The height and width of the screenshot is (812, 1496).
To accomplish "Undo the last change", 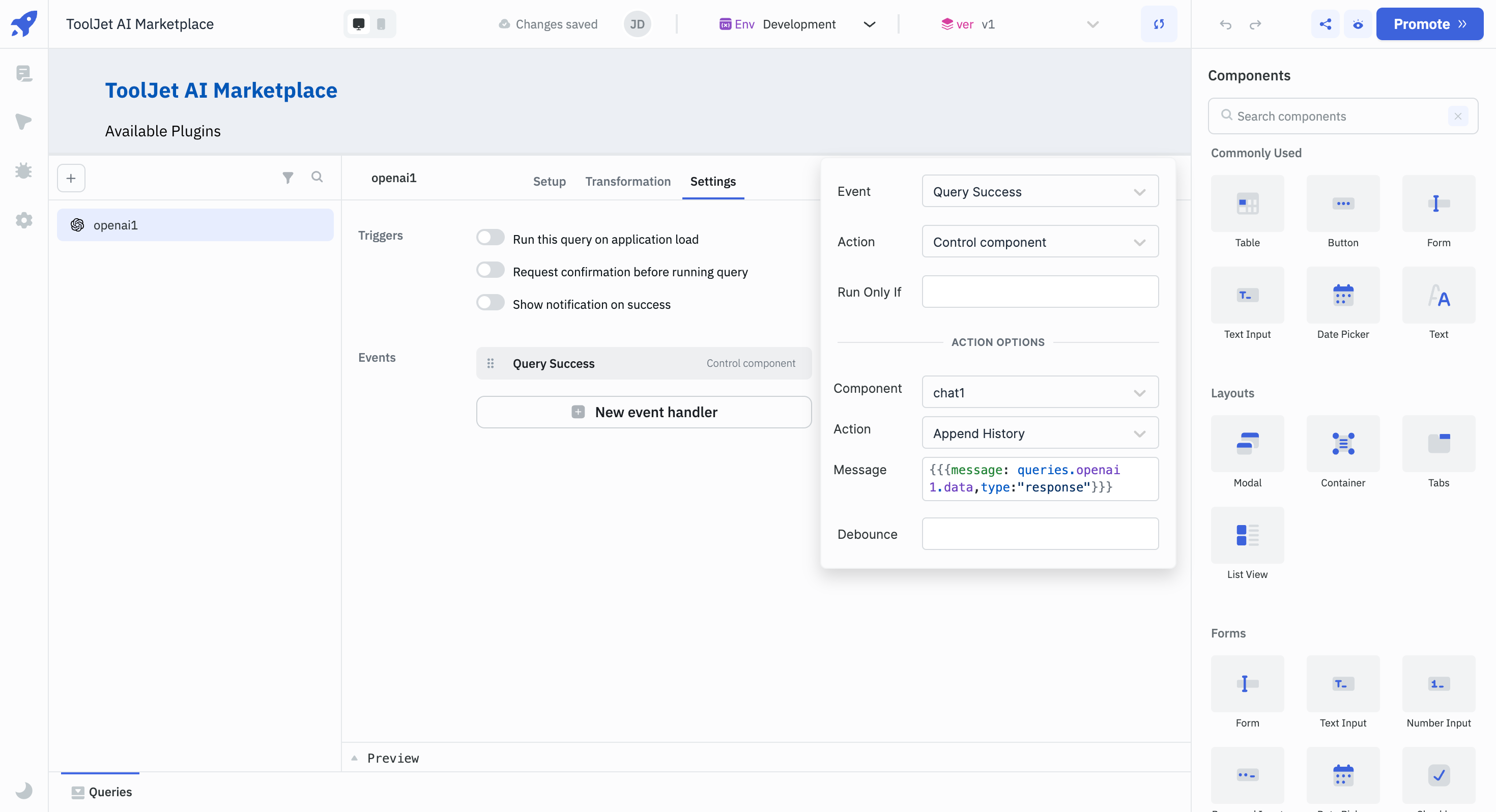I will tap(1225, 24).
